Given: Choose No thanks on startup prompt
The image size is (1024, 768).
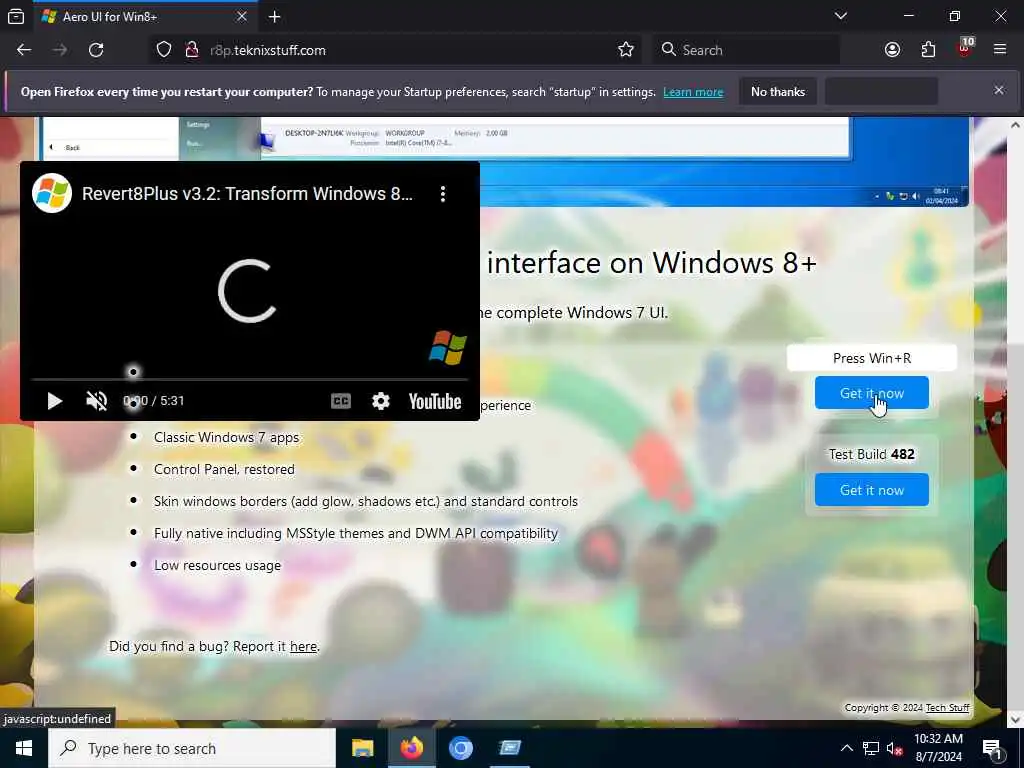Looking at the screenshot, I should (x=778, y=92).
